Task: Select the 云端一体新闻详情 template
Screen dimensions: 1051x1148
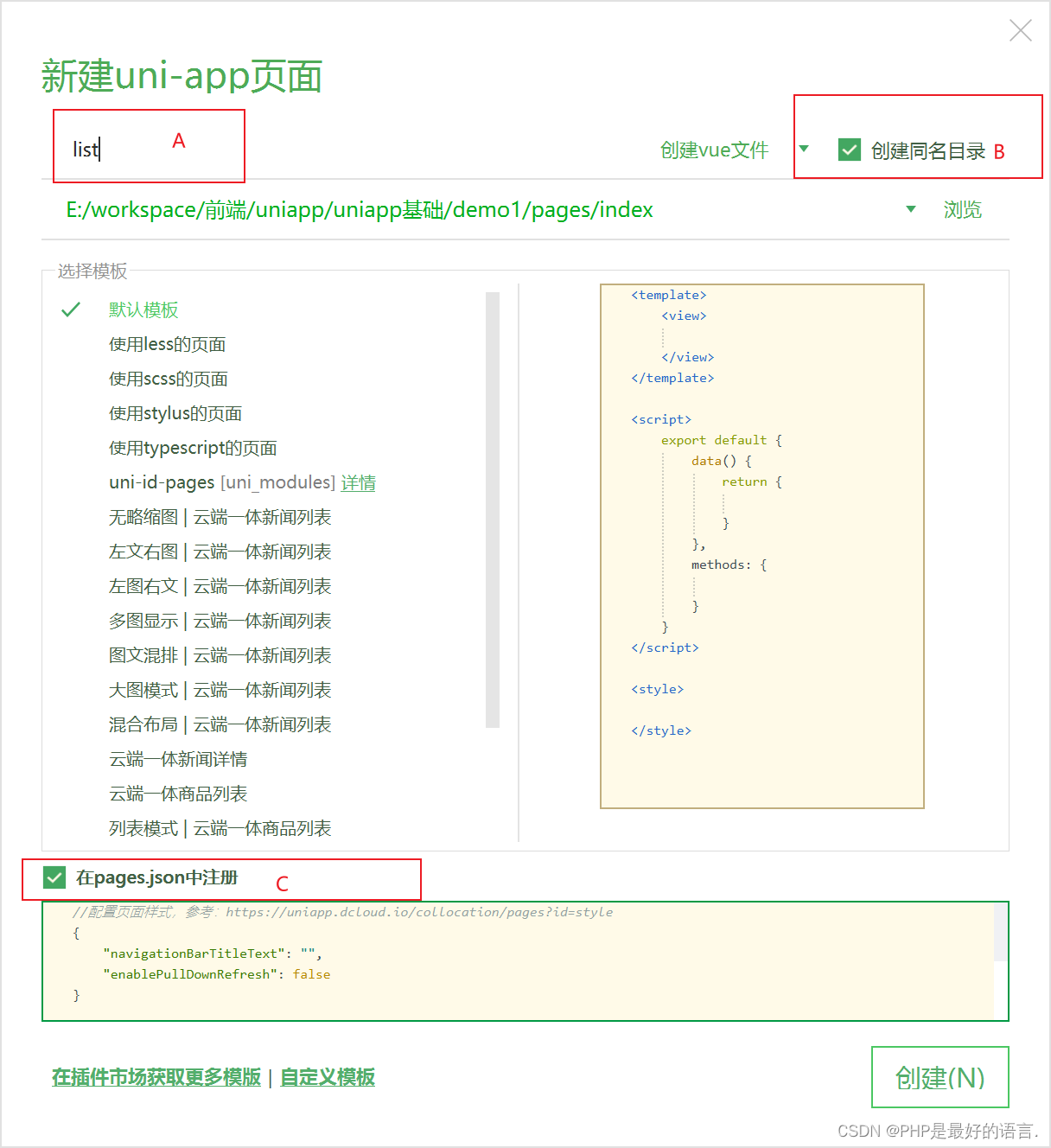Action: click(177, 759)
